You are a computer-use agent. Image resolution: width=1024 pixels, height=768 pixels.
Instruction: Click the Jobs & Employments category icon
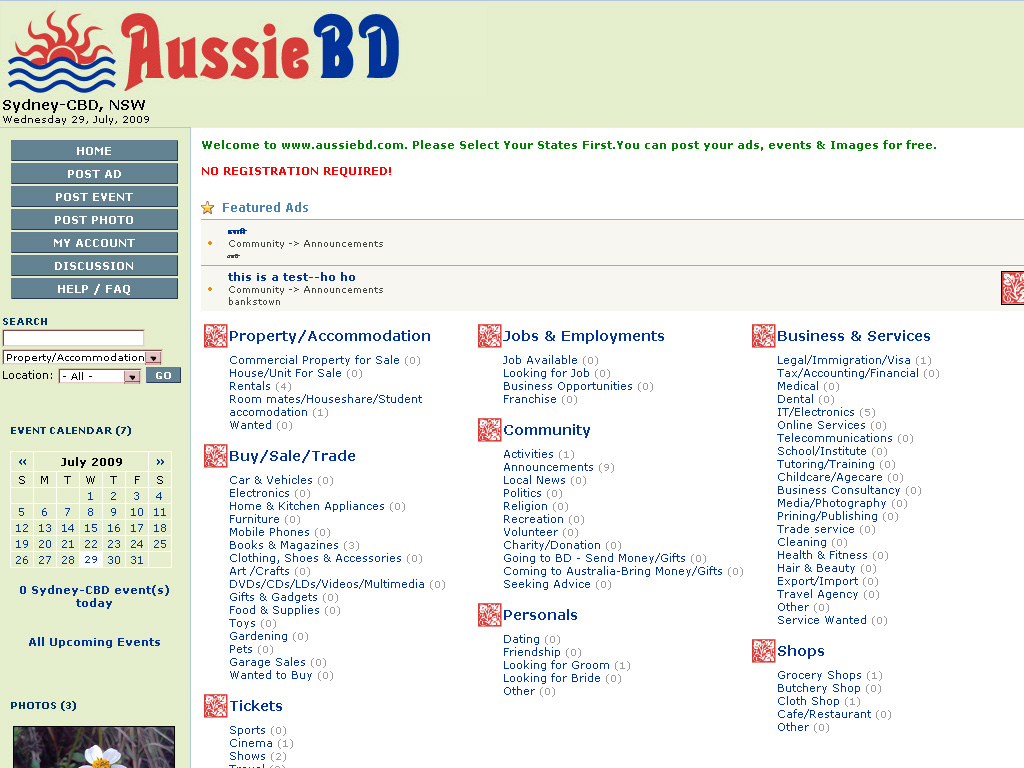pos(489,336)
